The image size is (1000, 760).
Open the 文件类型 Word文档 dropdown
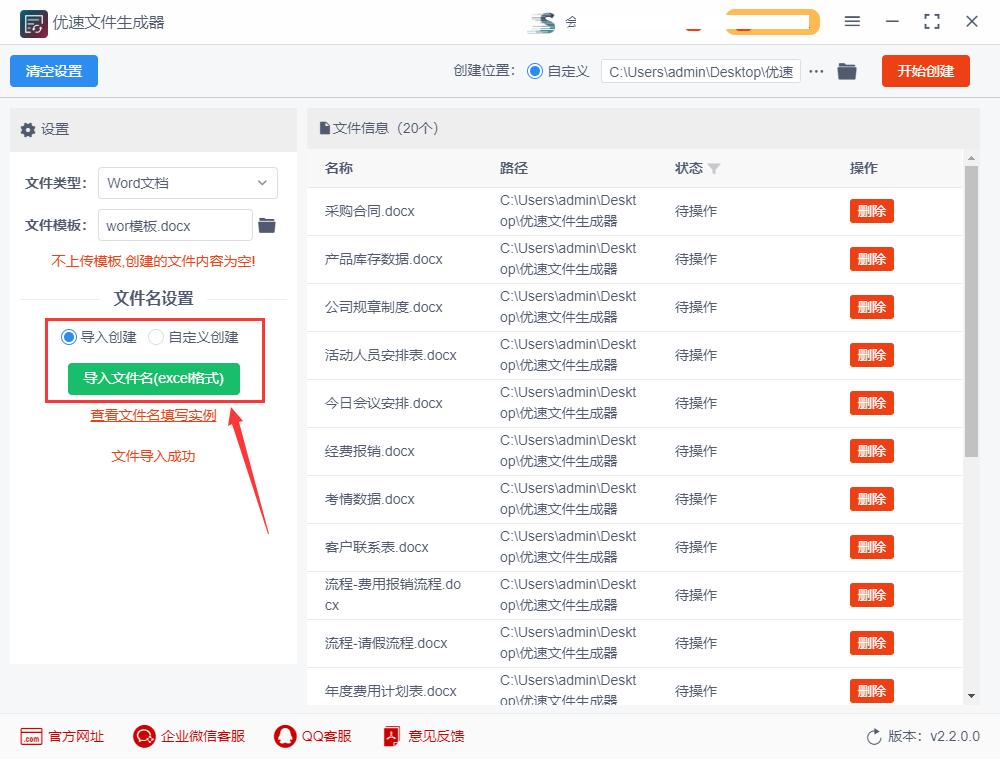[188, 183]
